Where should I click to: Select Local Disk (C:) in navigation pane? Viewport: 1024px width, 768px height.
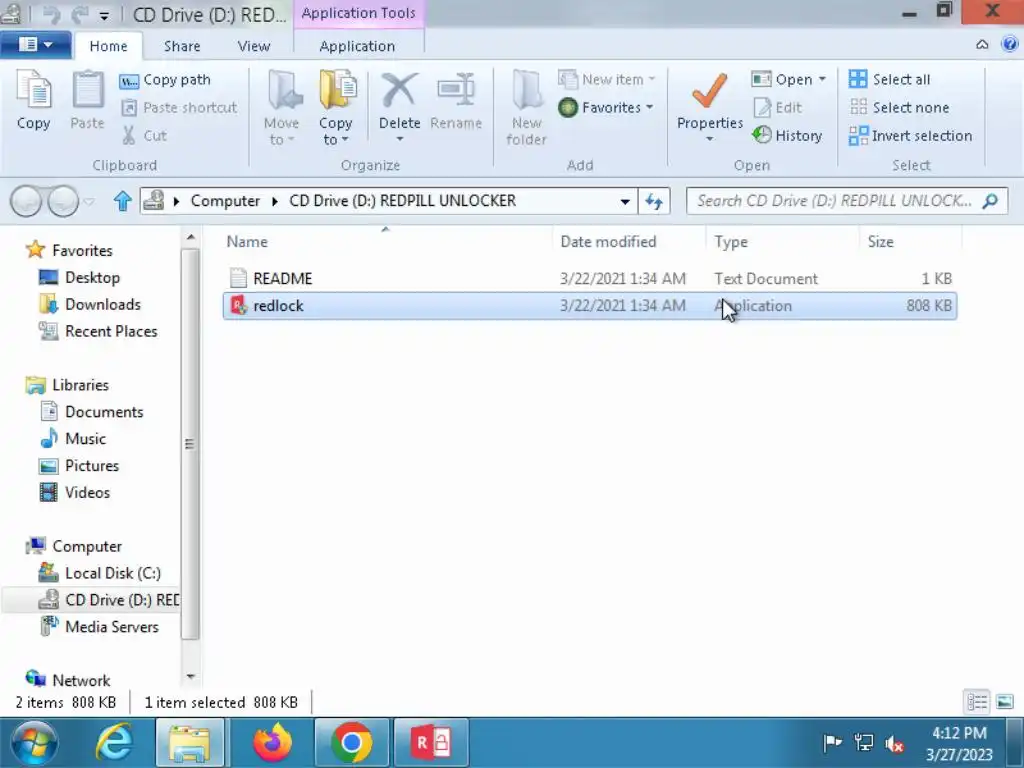point(99,573)
